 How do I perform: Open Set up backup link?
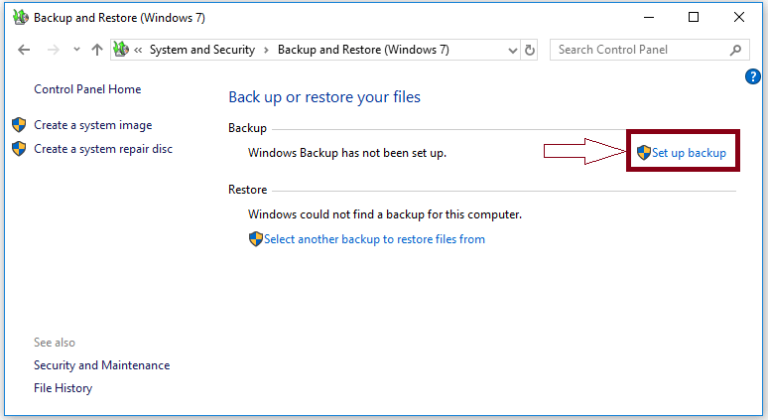[689, 153]
